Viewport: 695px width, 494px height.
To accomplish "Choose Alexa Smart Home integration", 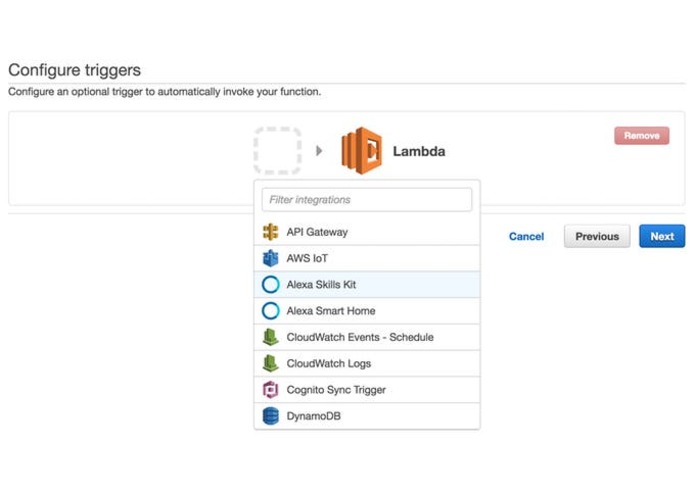I will coord(367,311).
